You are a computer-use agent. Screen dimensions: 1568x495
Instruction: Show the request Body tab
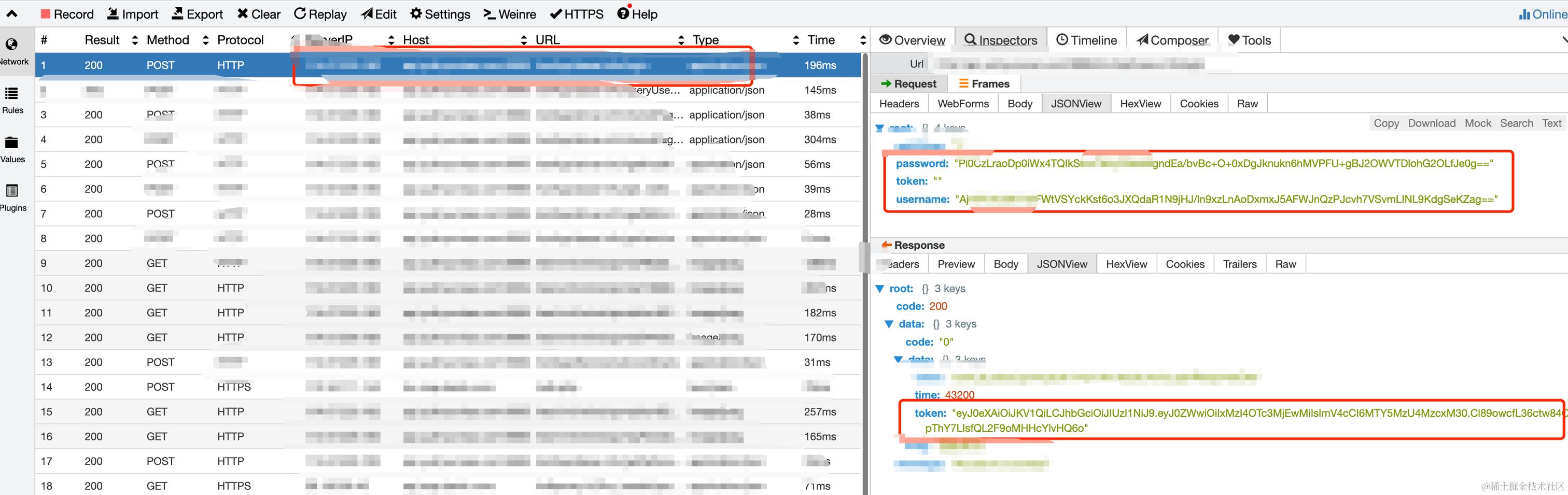pos(1019,104)
